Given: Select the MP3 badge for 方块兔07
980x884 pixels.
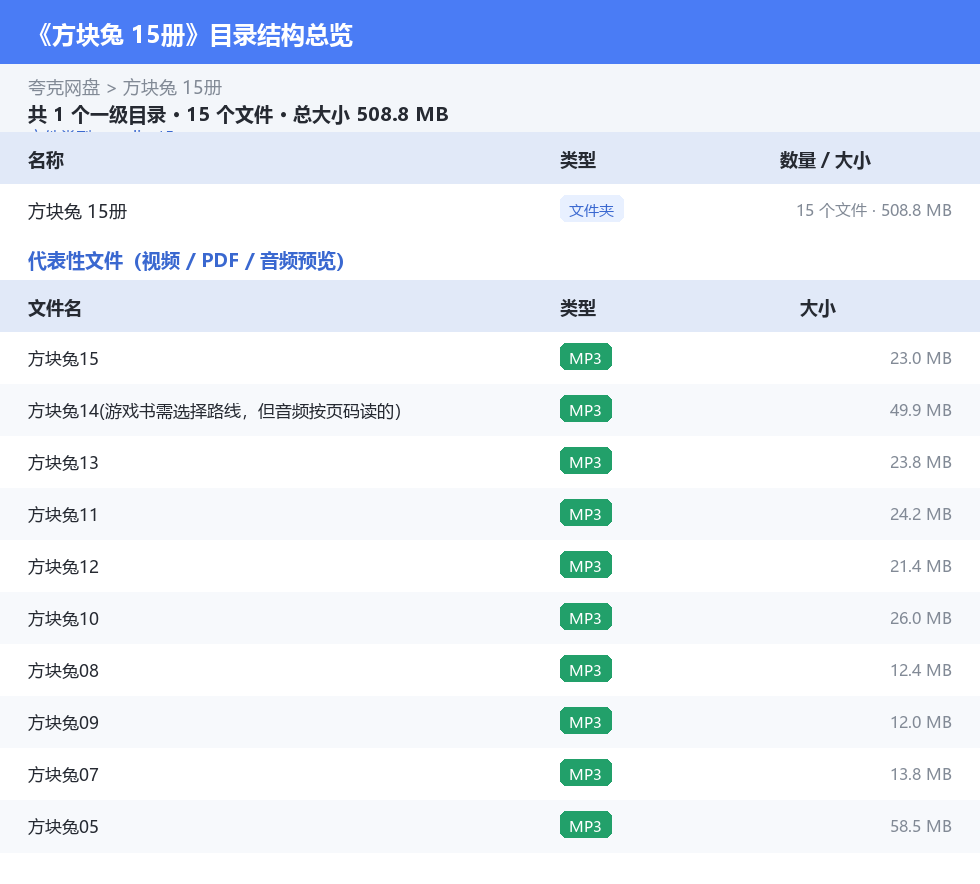Looking at the screenshot, I should [x=586, y=773].
